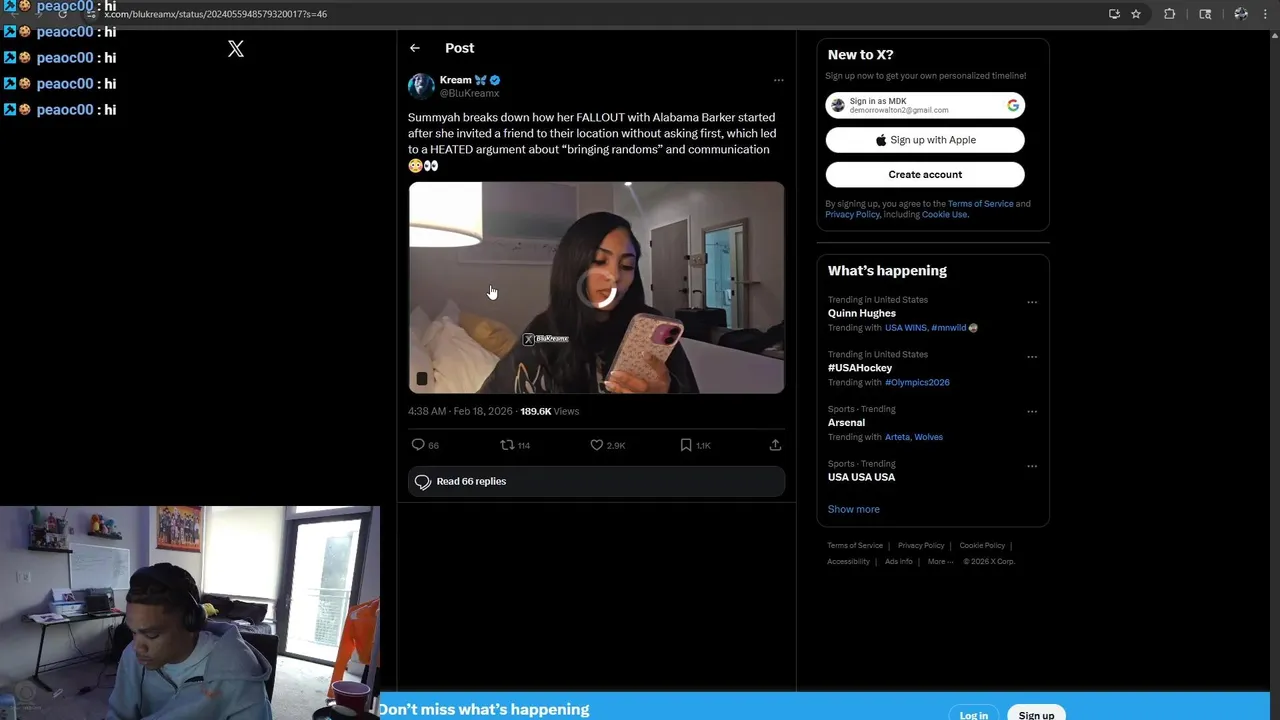Play the video of the post
Screen dimensions: 1280x720
[596, 288]
